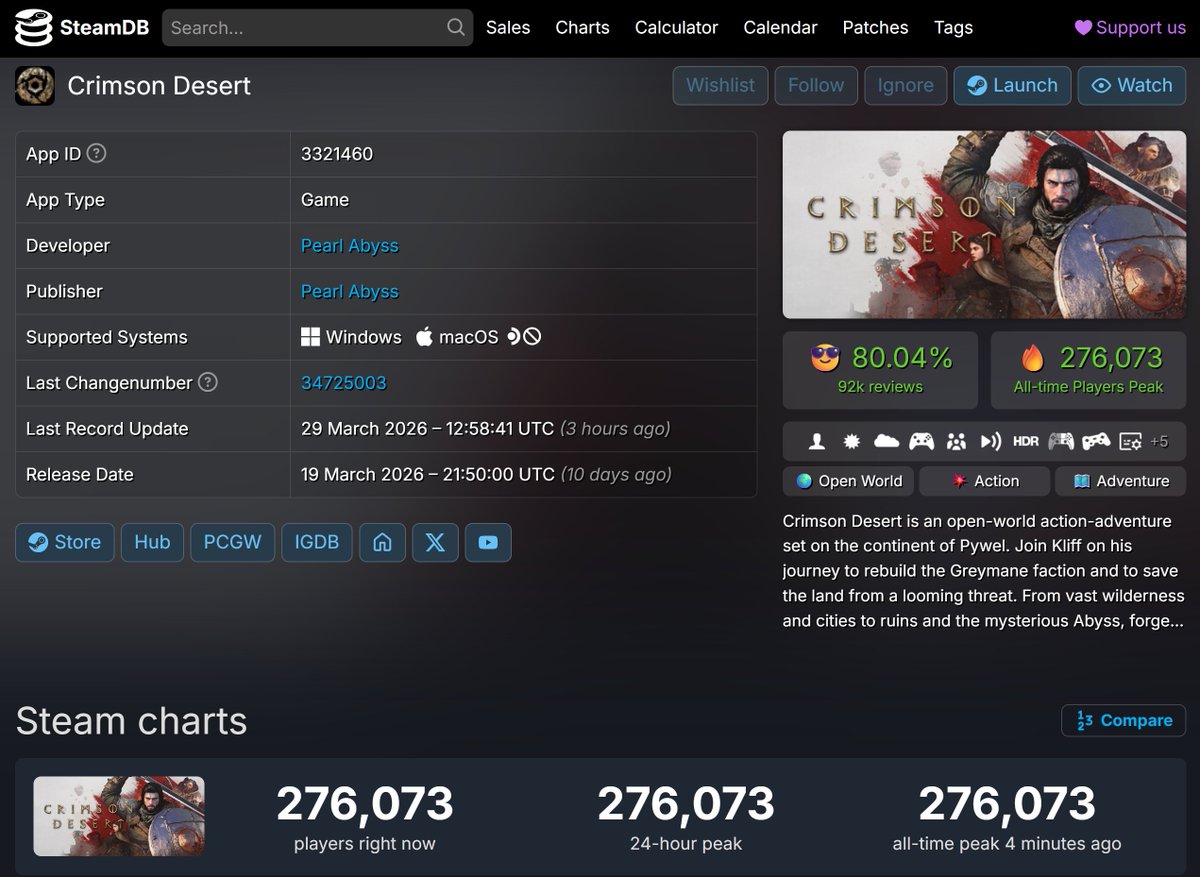Open the community Hub
1200x877 pixels.
tap(152, 542)
